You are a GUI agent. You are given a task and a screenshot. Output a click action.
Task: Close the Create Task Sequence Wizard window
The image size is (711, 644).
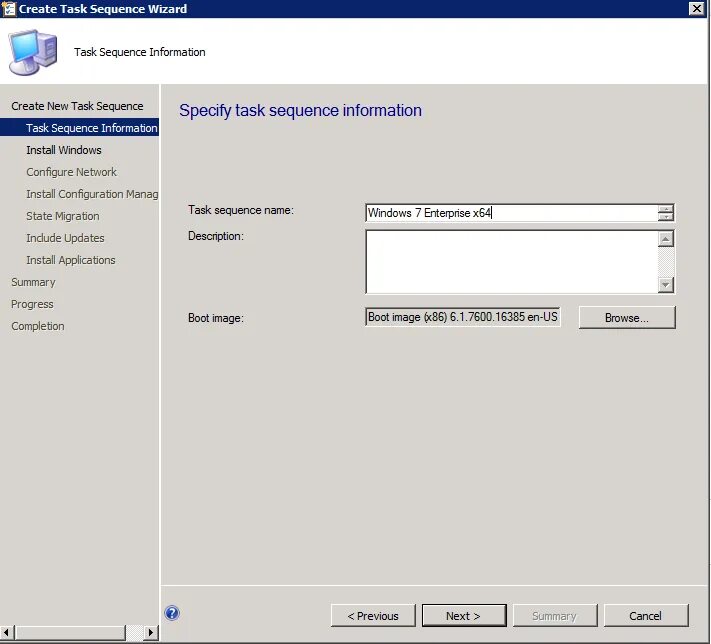pos(696,8)
